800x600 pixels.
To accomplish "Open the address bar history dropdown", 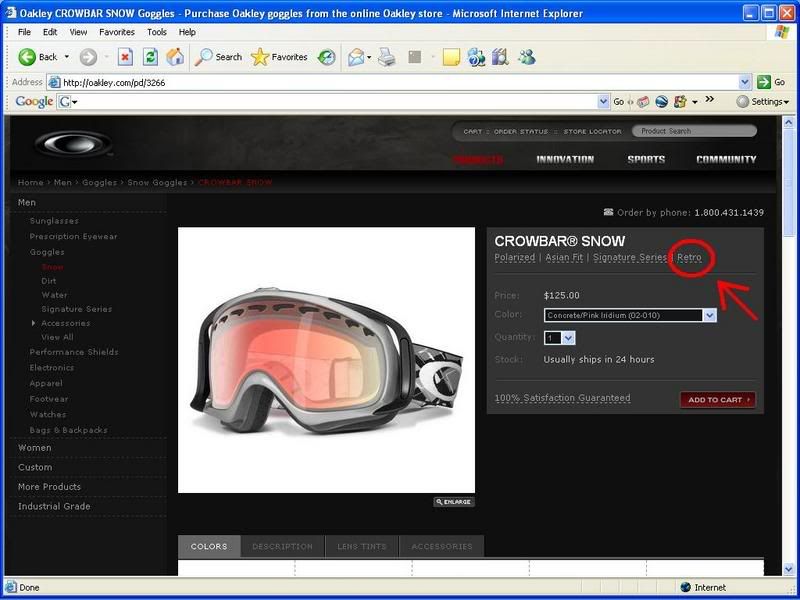I will (745, 82).
